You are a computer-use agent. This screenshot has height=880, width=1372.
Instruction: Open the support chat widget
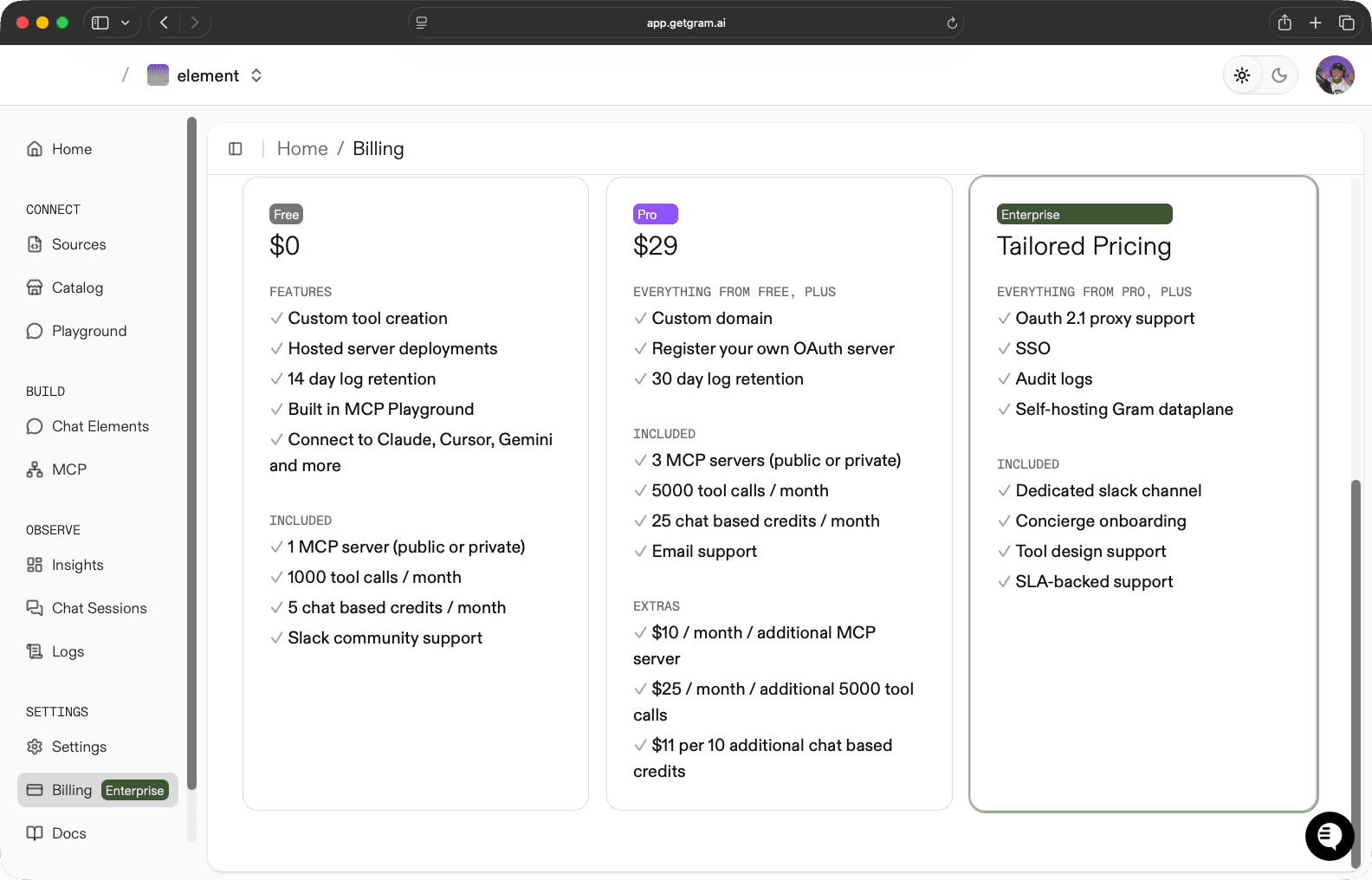click(x=1329, y=836)
